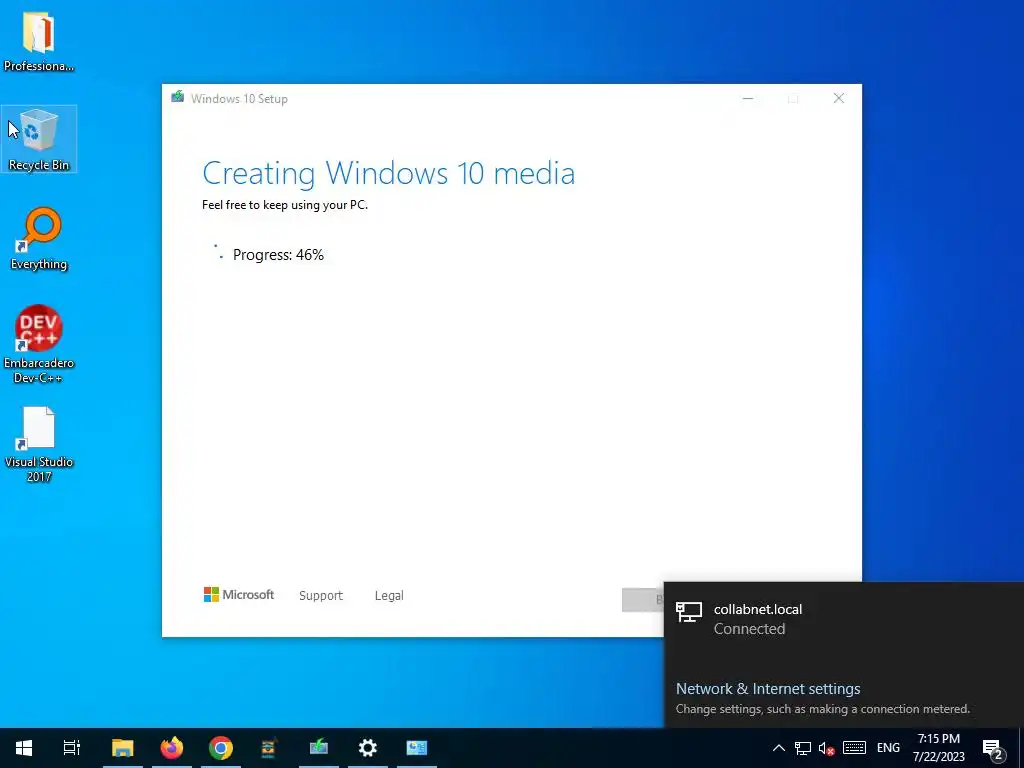Image resolution: width=1024 pixels, height=768 pixels.
Task: Open the blue window app on the taskbar
Action: point(417,748)
